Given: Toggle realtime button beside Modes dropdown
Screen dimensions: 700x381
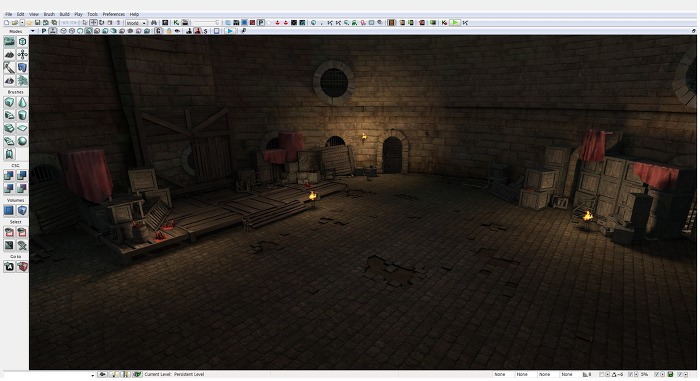Looking at the screenshot, I should (52, 31).
